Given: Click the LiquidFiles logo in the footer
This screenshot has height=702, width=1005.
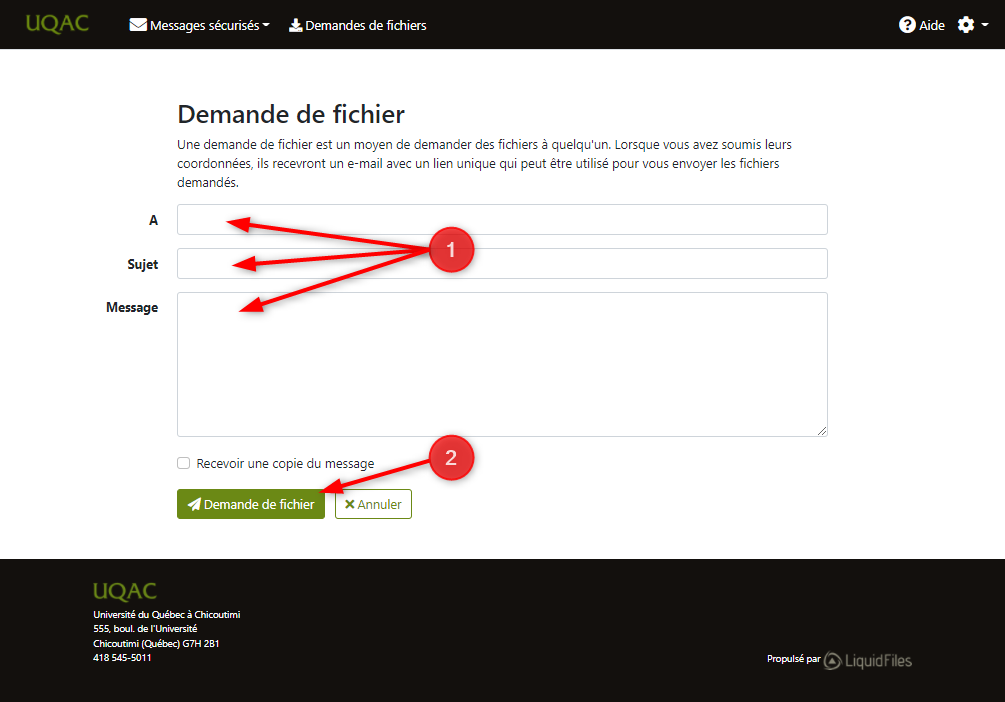Looking at the screenshot, I should 867,660.
